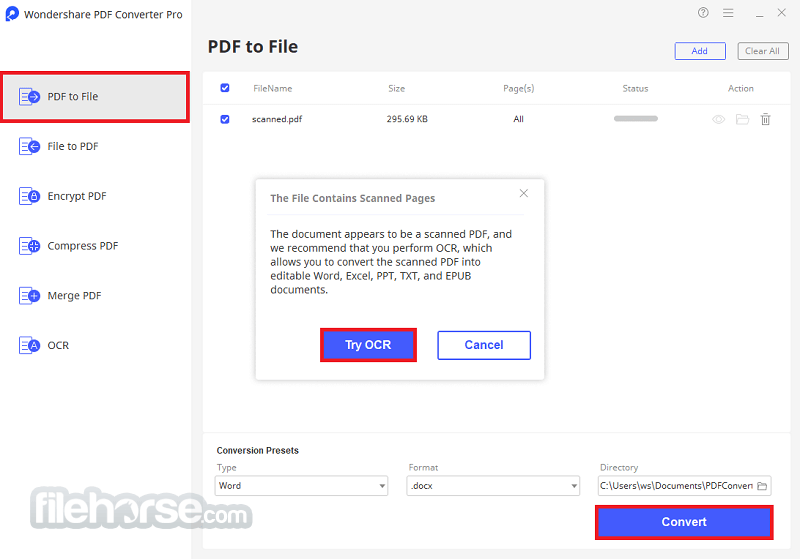Open the output folder for scanned.pdf

pos(742,119)
